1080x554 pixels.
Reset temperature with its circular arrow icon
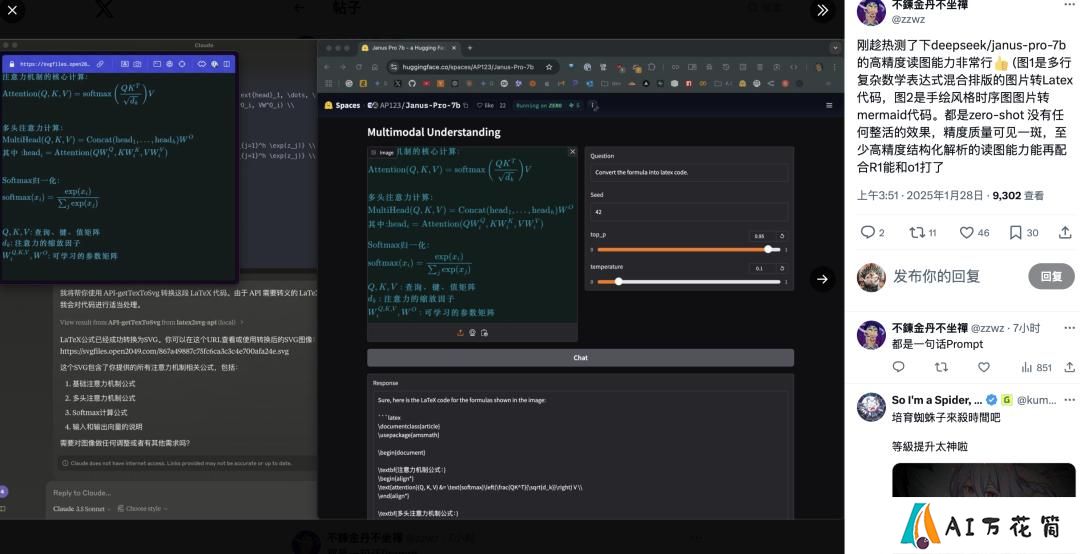coord(782,268)
